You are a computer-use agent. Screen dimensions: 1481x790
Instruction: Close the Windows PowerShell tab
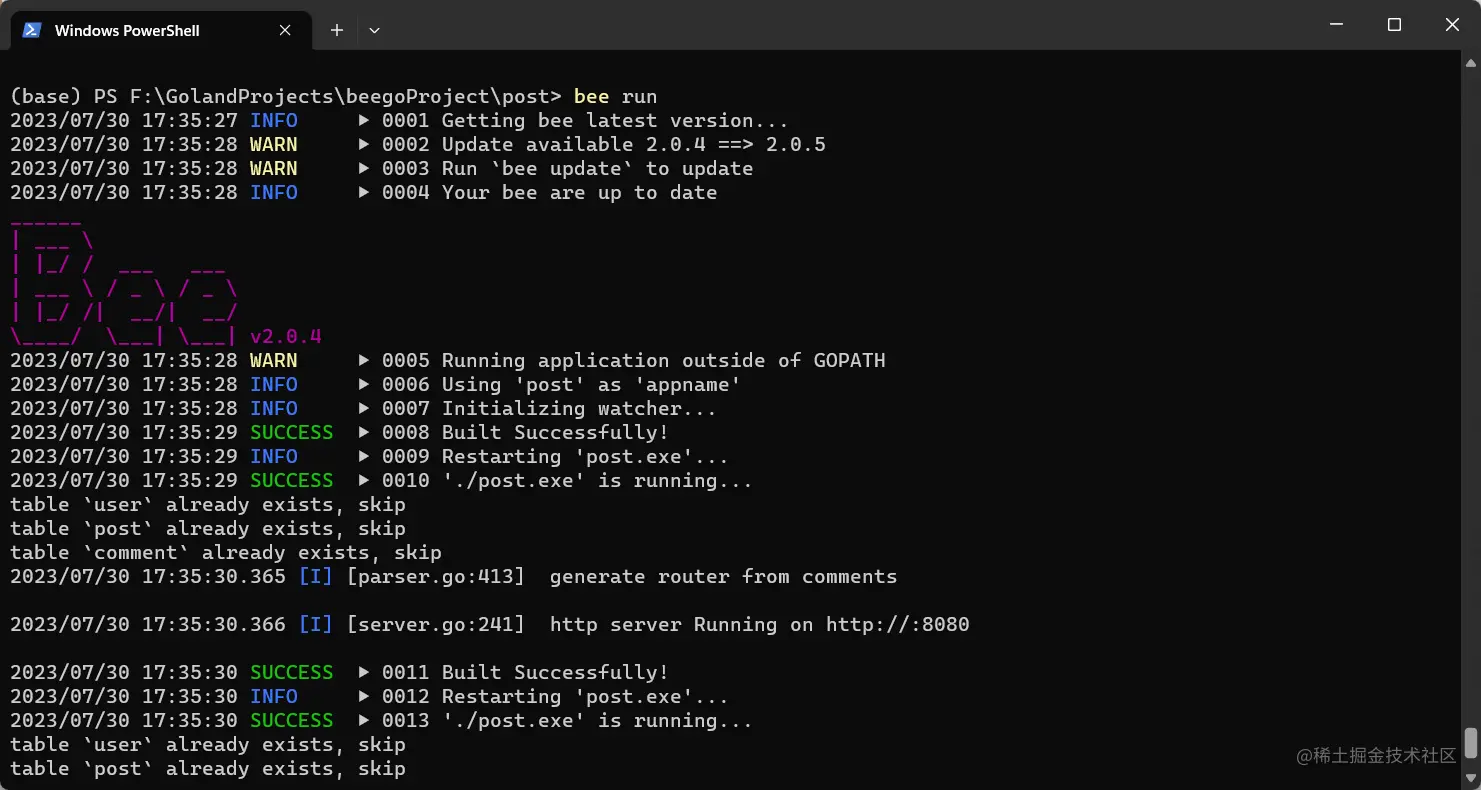pyautogui.click(x=285, y=30)
